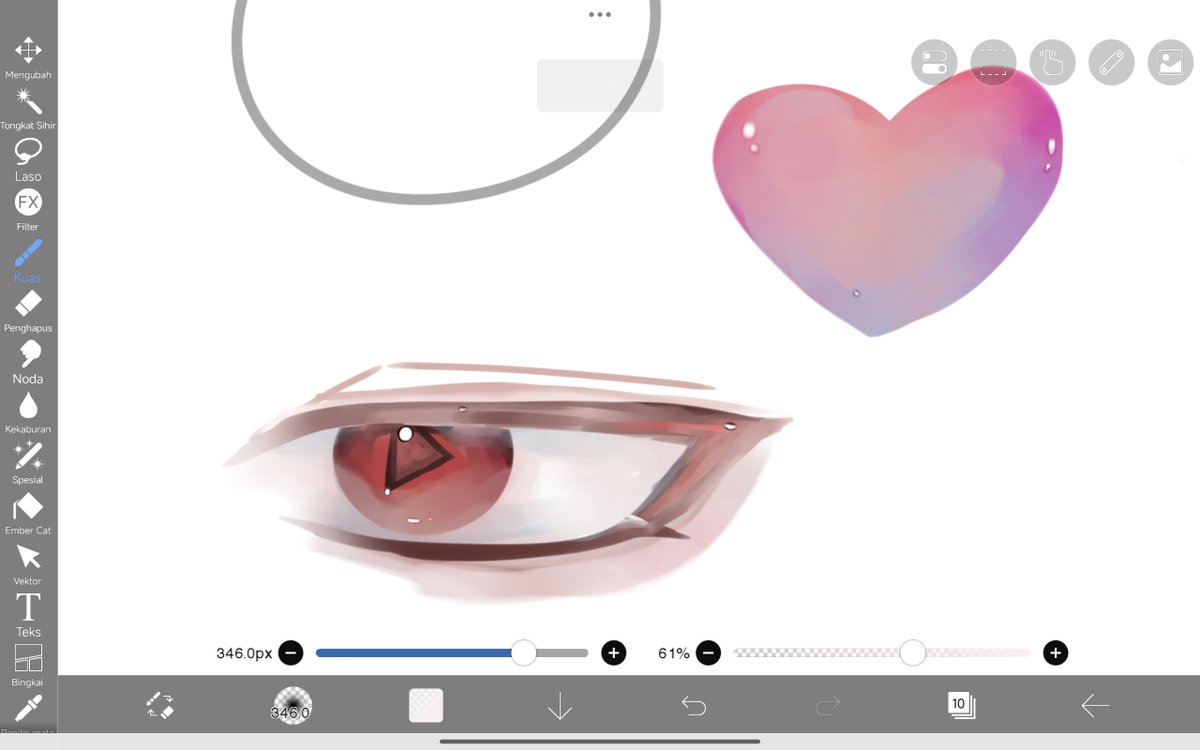Image resolution: width=1200 pixels, height=750 pixels.
Task: Undo the last stroke
Action: pos(694,707)
